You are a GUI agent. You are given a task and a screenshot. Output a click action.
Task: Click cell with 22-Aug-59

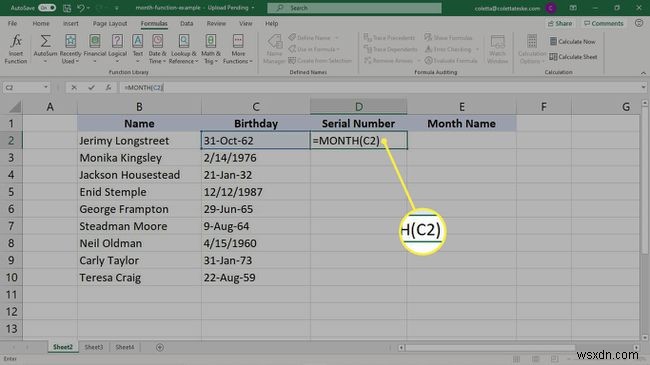[256, 277]
